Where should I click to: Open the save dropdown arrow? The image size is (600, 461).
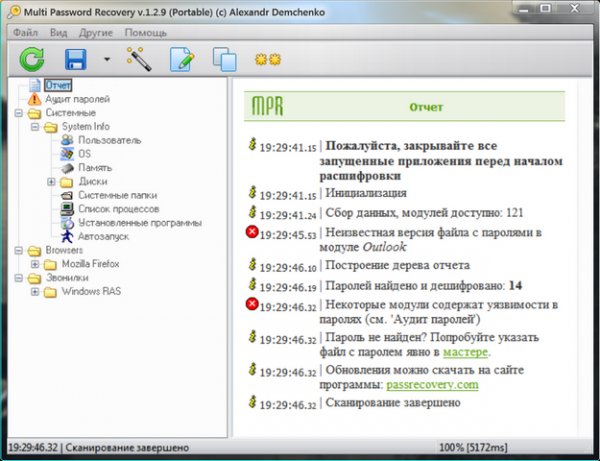107,59
